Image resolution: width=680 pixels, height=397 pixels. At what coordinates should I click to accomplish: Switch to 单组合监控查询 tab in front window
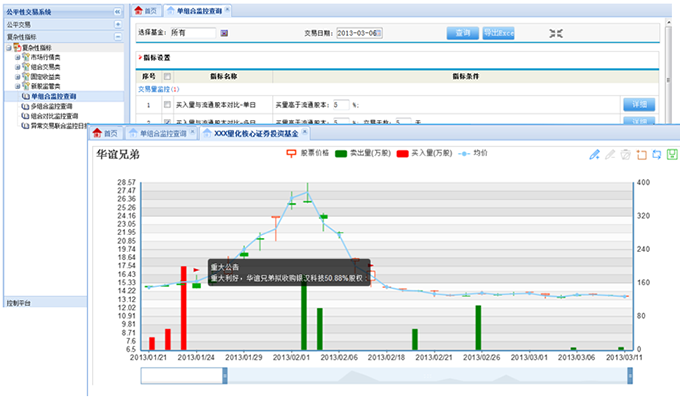tap(163, 134)
